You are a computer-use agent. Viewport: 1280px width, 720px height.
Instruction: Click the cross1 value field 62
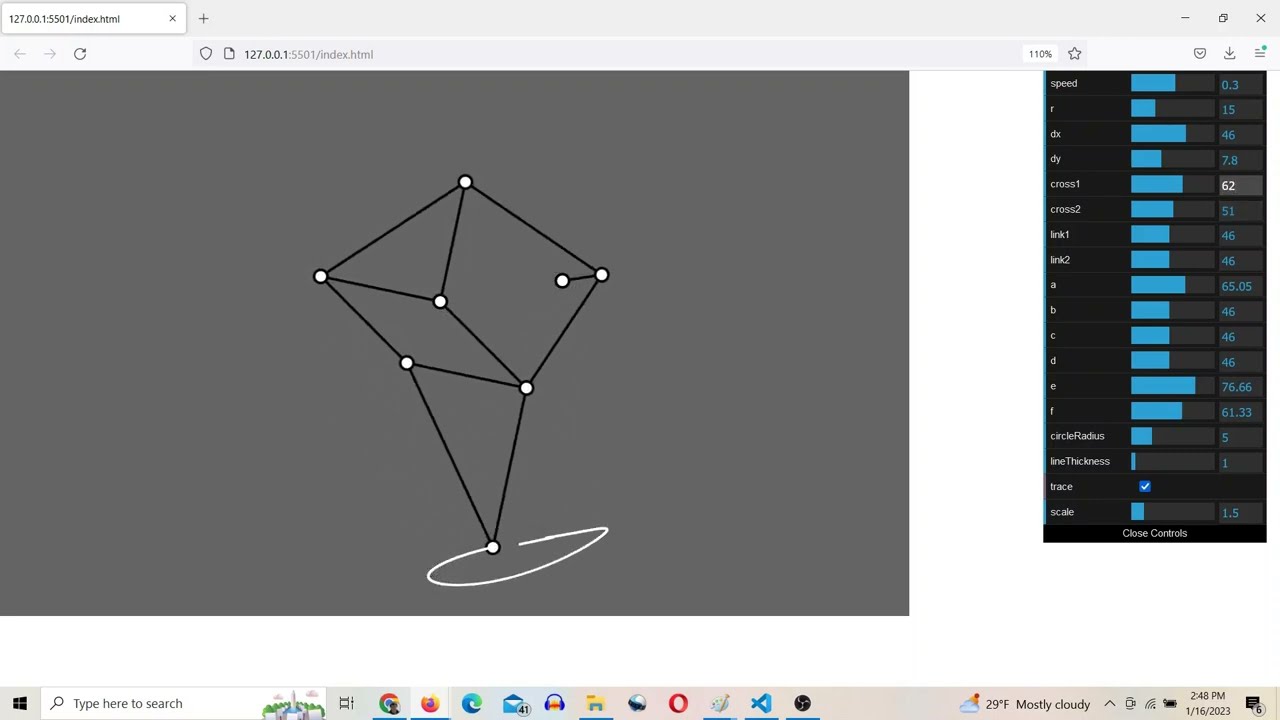(1240, 185)
